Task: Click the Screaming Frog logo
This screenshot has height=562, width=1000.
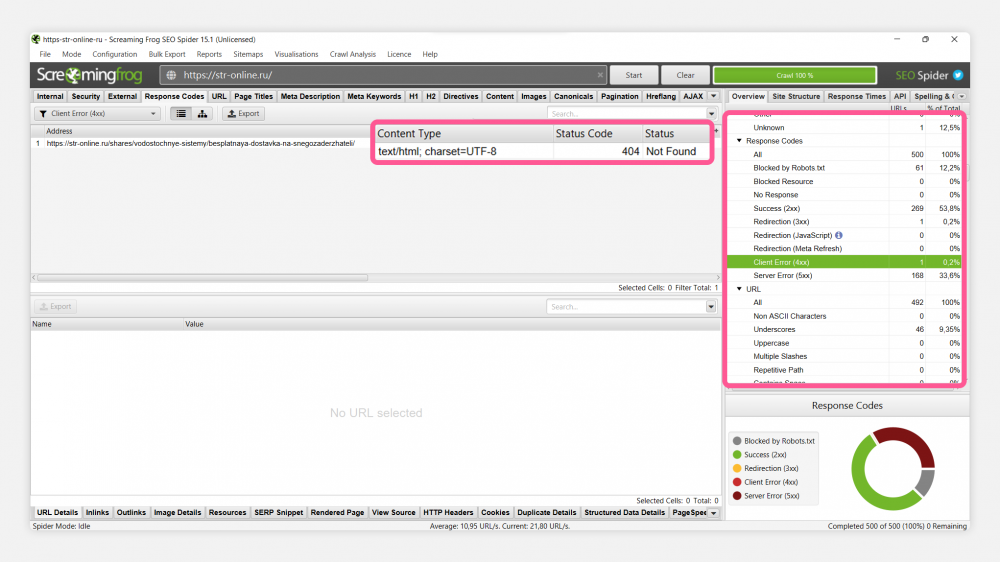Action: click(89, 75)
